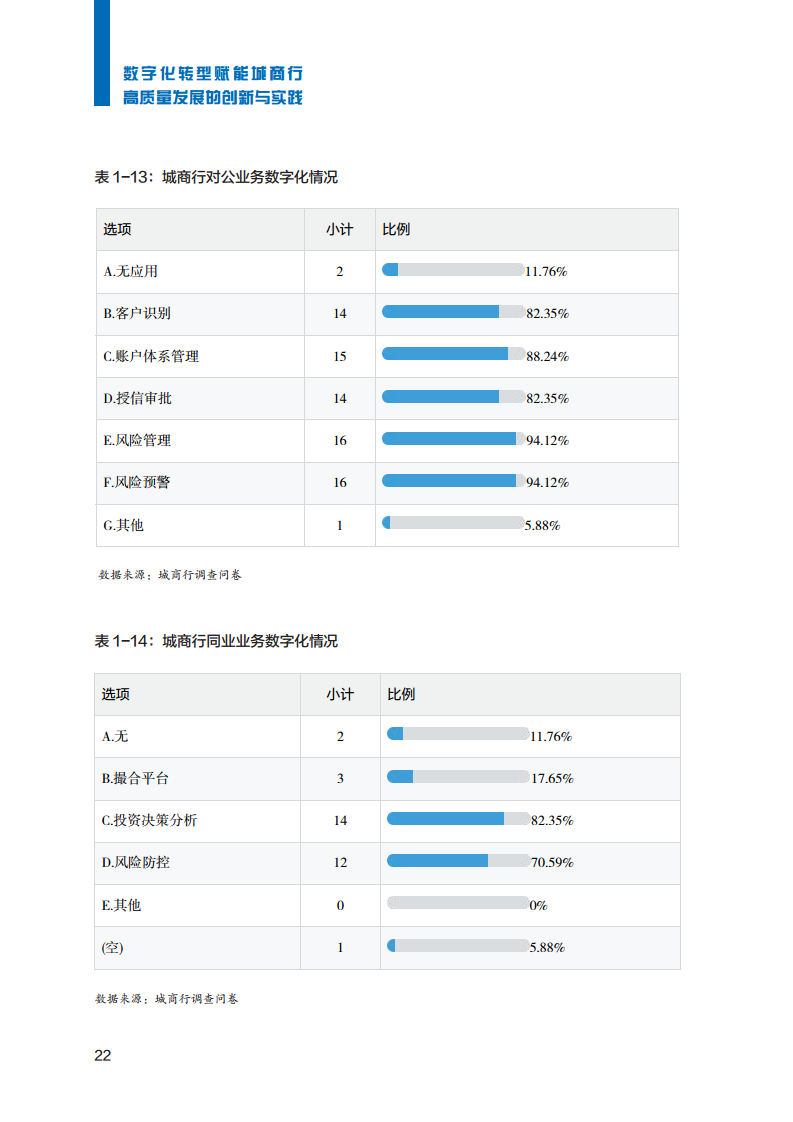Click the header subtitle 高质量发展的创新与实践
Screen dimensions: 793x1122
(x=213, y=97)
